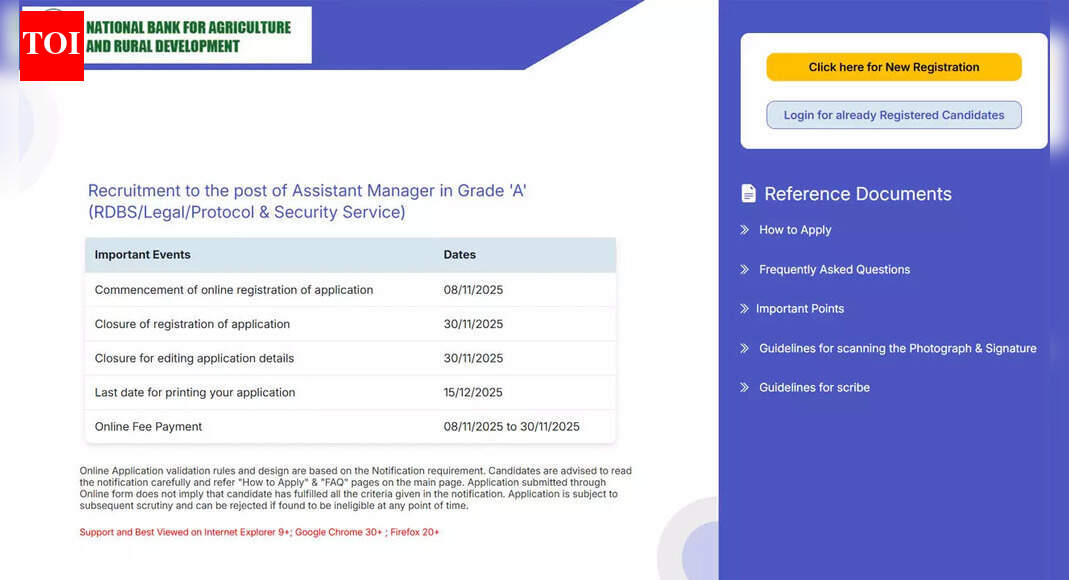This screenshot has width=1069, height=580.
Task: Click the chevron beside Frequently Asked Questions
Action: pyautogui.click(x=743, y=269)
